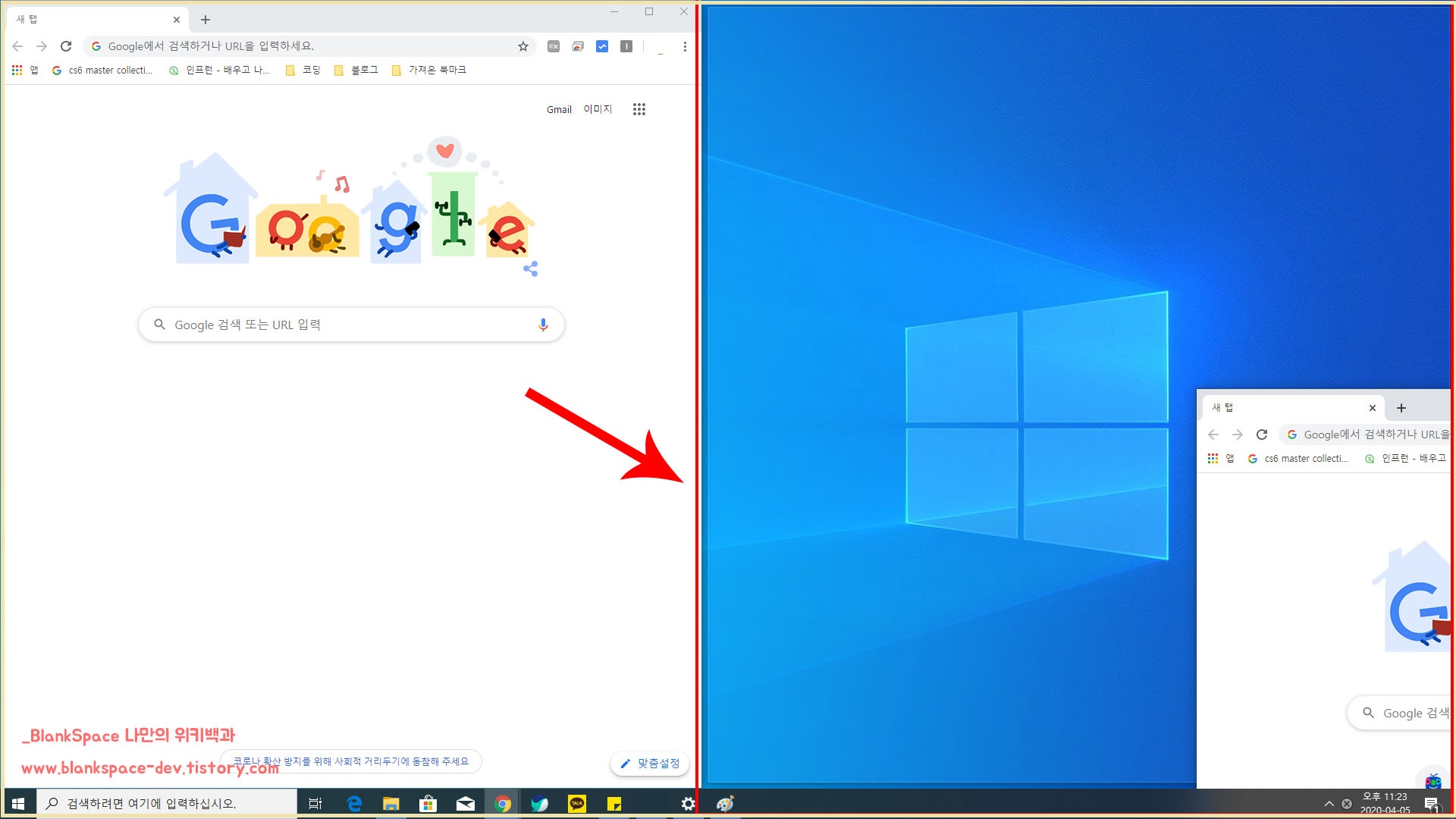Click the Chrome reload page button
Screen dimensions: 1456x819
tap(66, 46)
